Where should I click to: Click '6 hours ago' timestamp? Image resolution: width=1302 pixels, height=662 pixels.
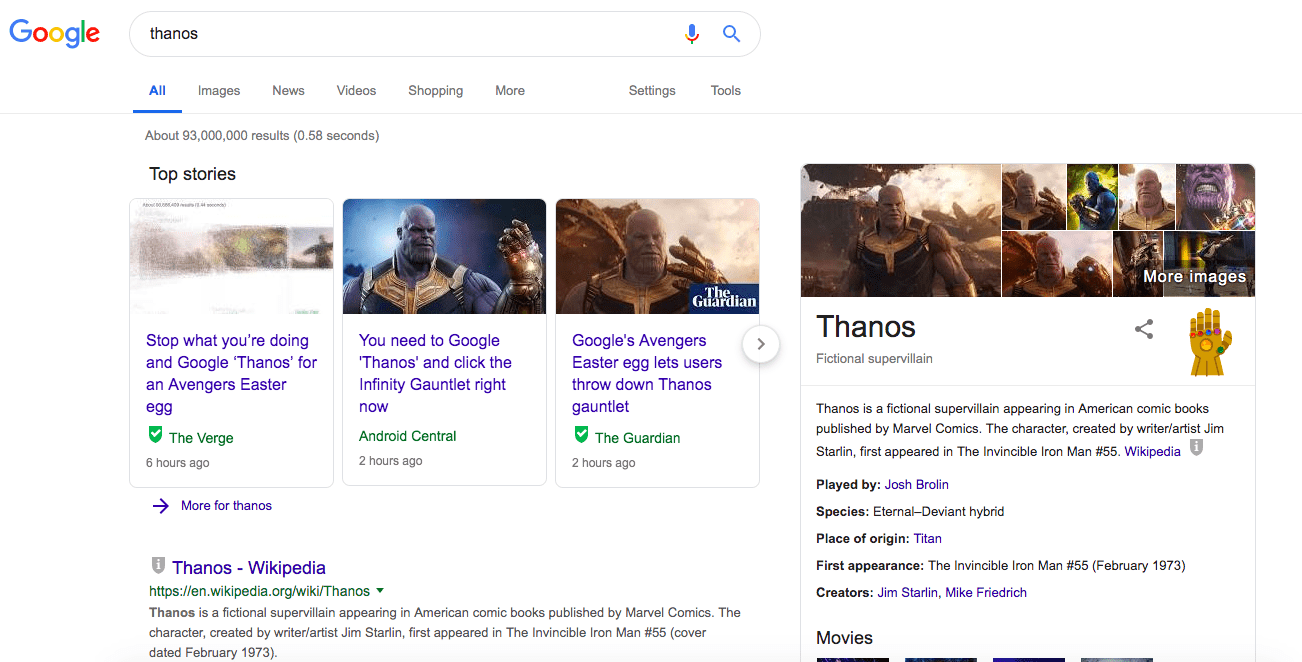click(x=178, y=463)
